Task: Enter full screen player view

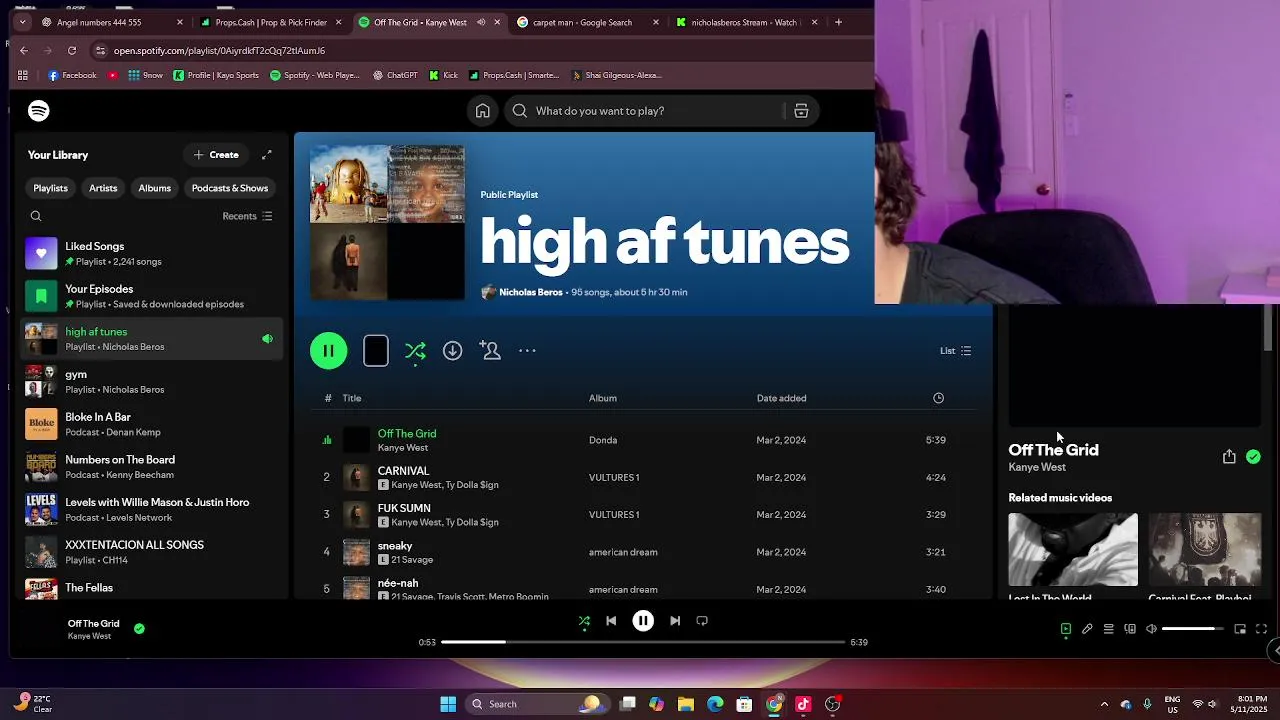Action: (x=1261, y=629)
